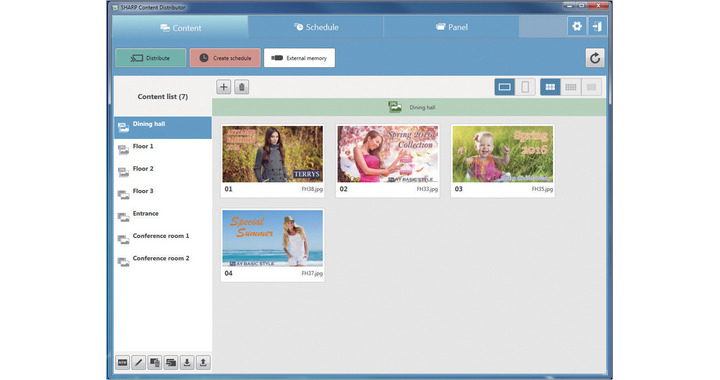Viewport: 720px width, 380px height.
Task: Click the logout door icon
Action: click(597, 27)
